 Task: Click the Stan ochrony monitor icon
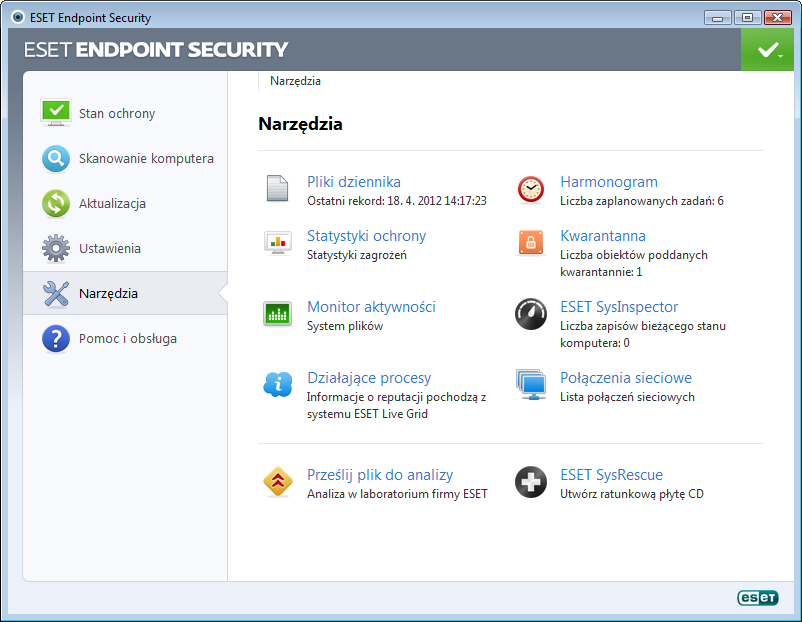[x=56, y=113]
